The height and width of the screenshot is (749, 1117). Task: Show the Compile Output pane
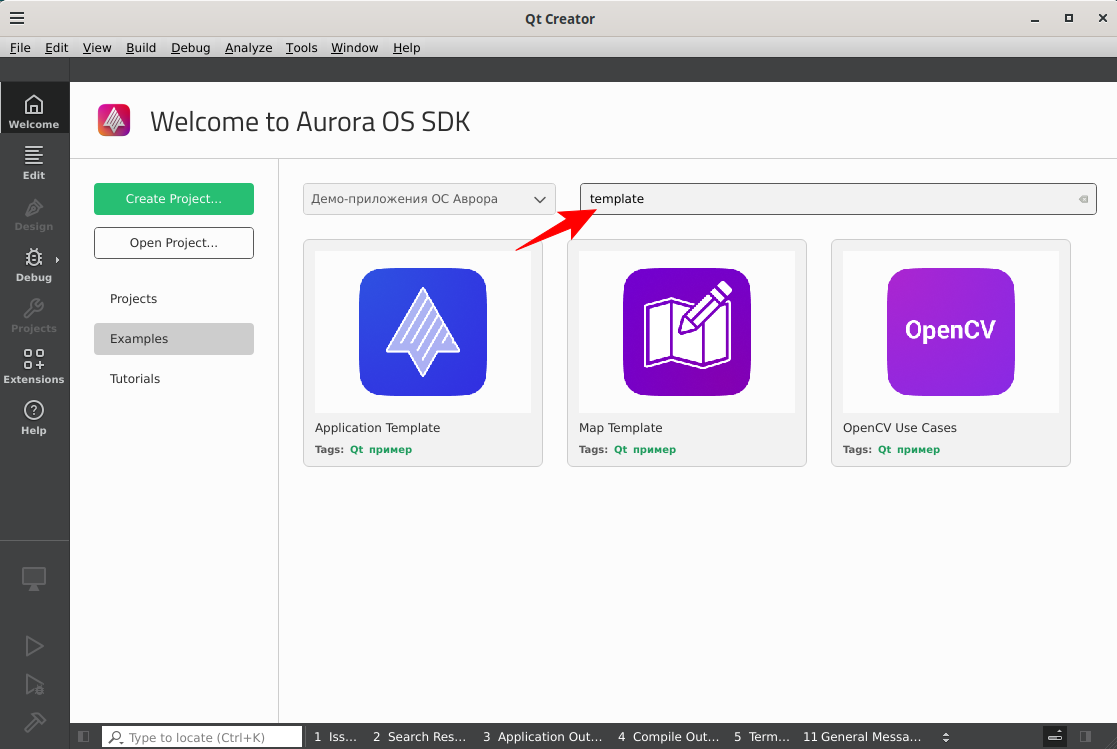click(x=669, y=737)
